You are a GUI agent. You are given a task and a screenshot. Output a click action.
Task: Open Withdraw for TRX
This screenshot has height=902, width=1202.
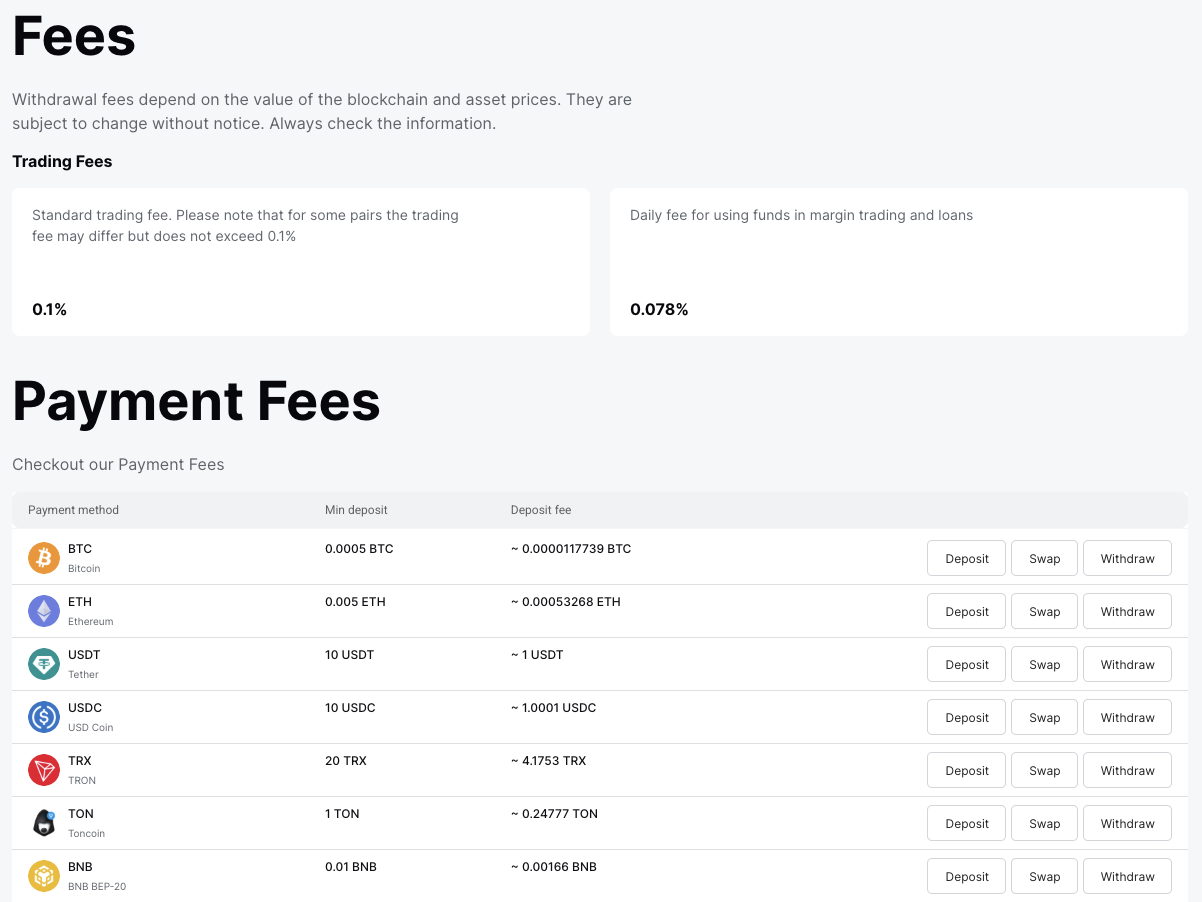point(1127,770)
